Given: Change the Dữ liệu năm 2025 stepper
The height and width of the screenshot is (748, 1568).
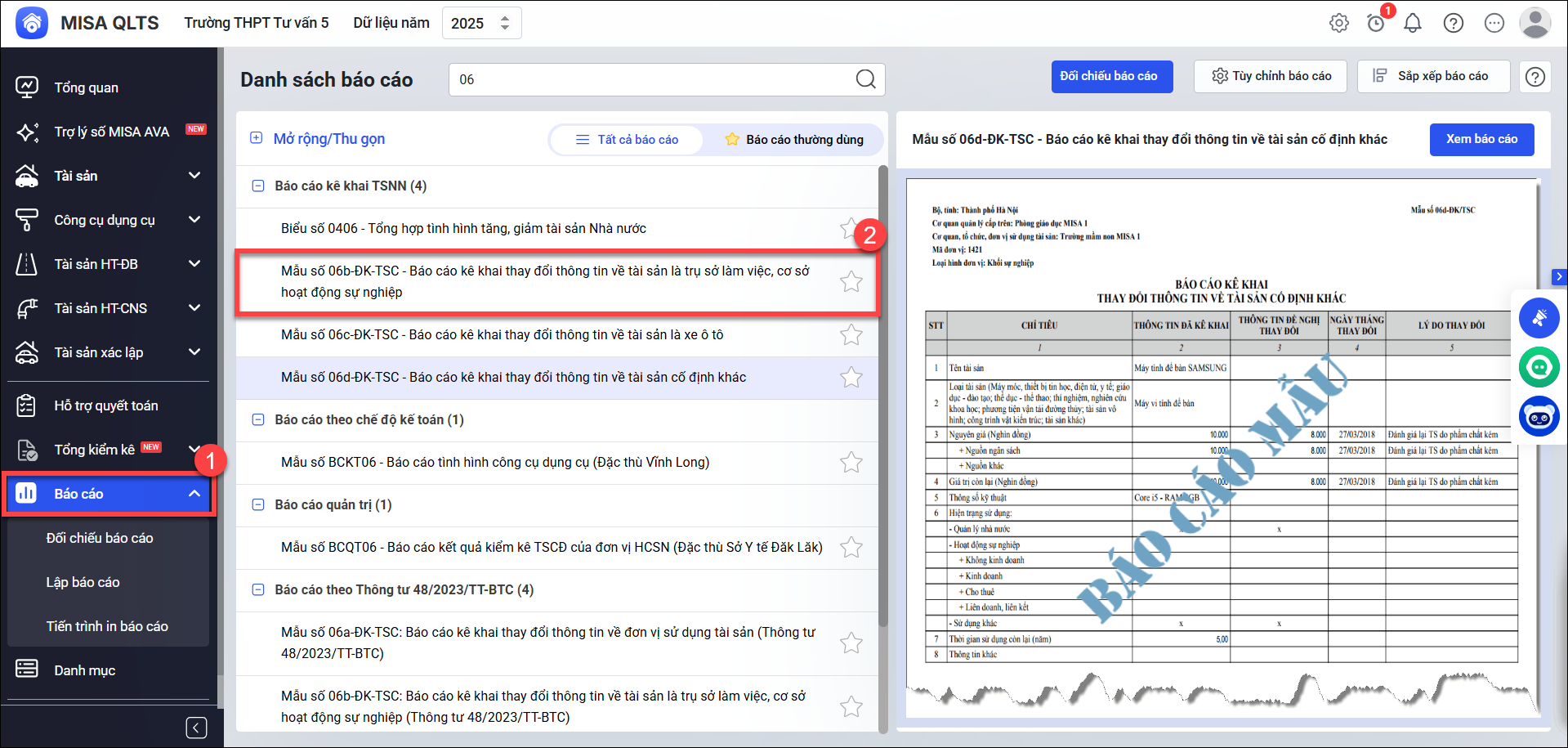Looking at the screenshot, I should pyautogui.click(x=505, y=23).
